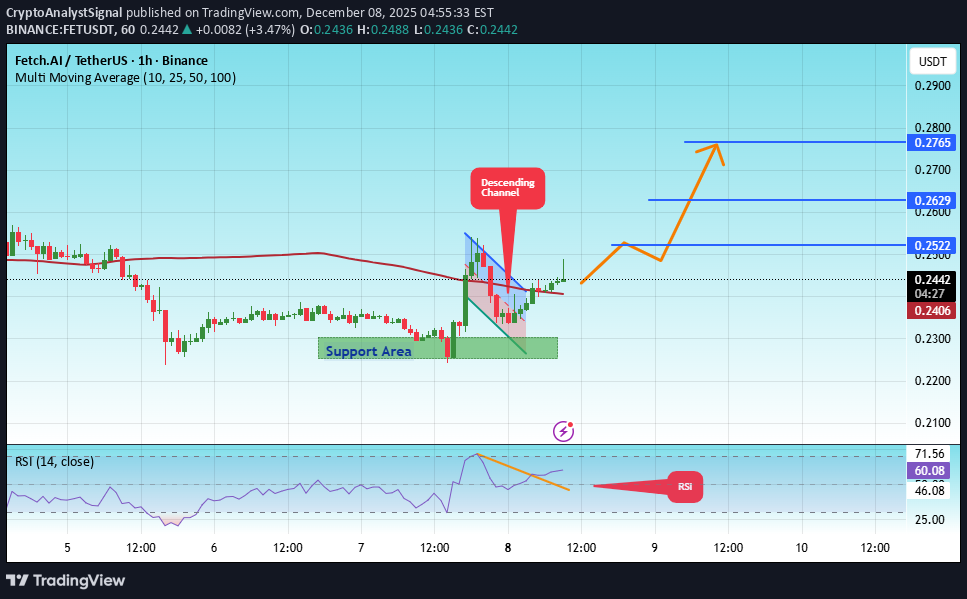The width and height of the screenshot is (967, 599).
Task: Select the 0.2765 target price label
Action: (x=932, y=142)
